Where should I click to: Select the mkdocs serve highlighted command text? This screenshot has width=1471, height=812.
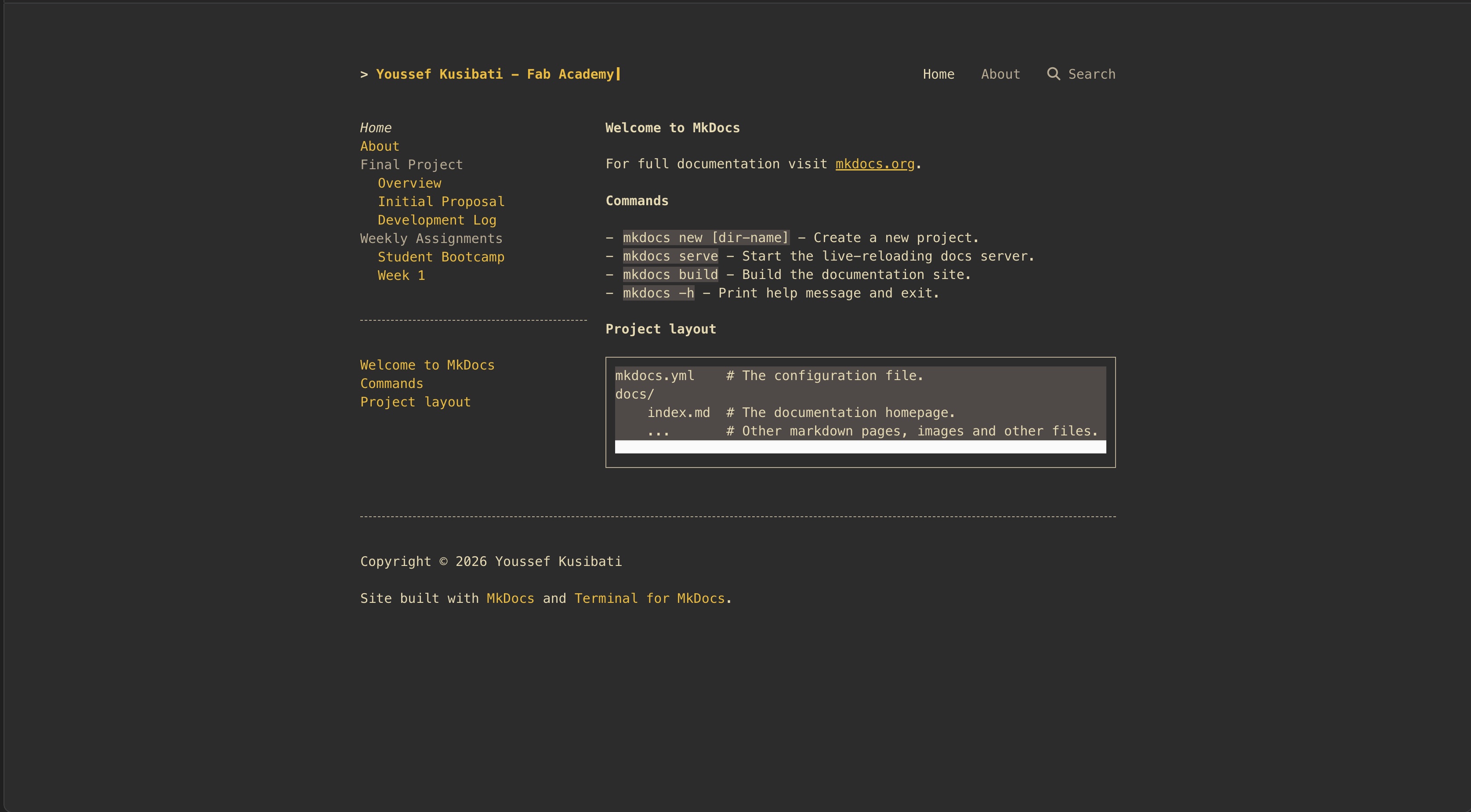tap(670, 256)
